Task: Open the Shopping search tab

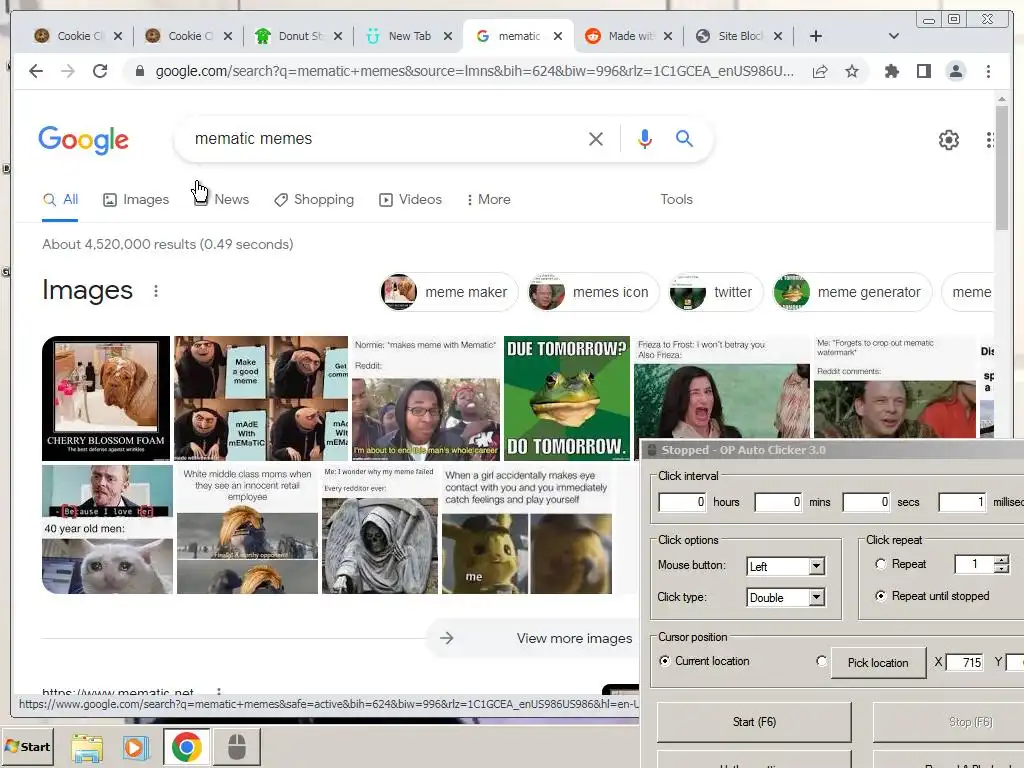Action: (x=314, y=199)
